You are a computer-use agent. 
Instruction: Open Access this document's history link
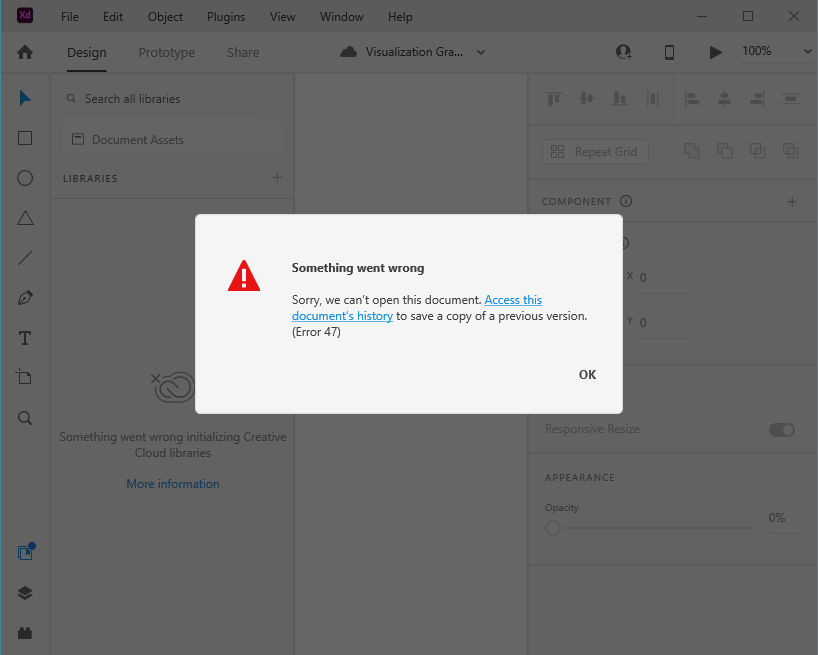[x=513, y=299]
